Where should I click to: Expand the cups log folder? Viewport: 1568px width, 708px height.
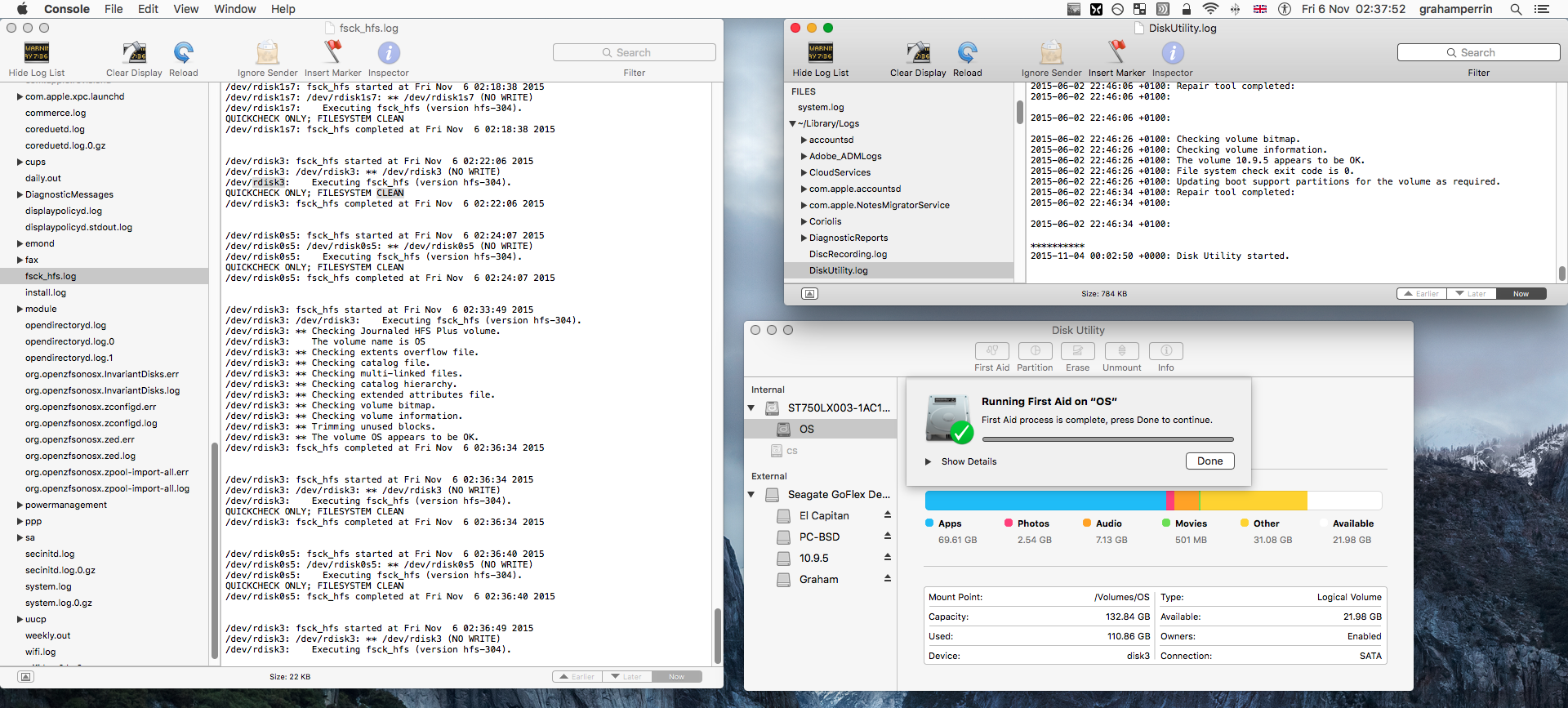point(20,162)
